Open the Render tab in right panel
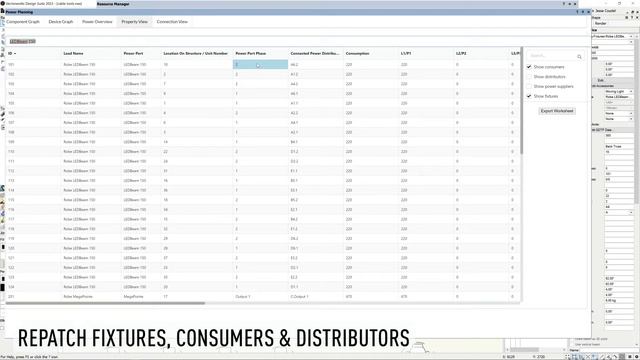 point(600,23)
